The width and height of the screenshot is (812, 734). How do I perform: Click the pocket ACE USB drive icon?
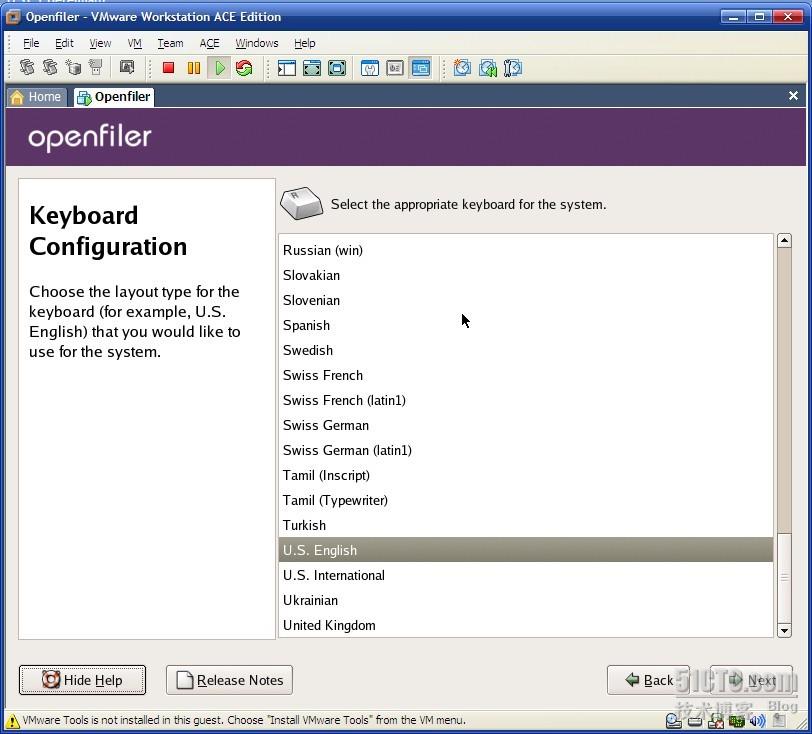(96, 67)
